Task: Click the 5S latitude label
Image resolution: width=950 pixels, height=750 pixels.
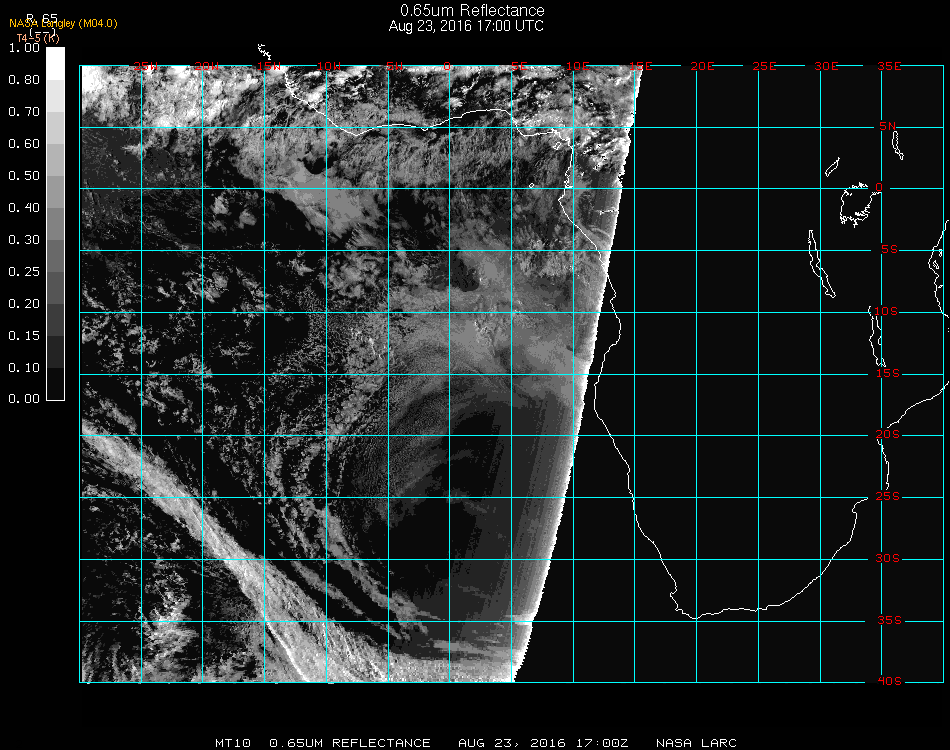Action: coord(889,250)
